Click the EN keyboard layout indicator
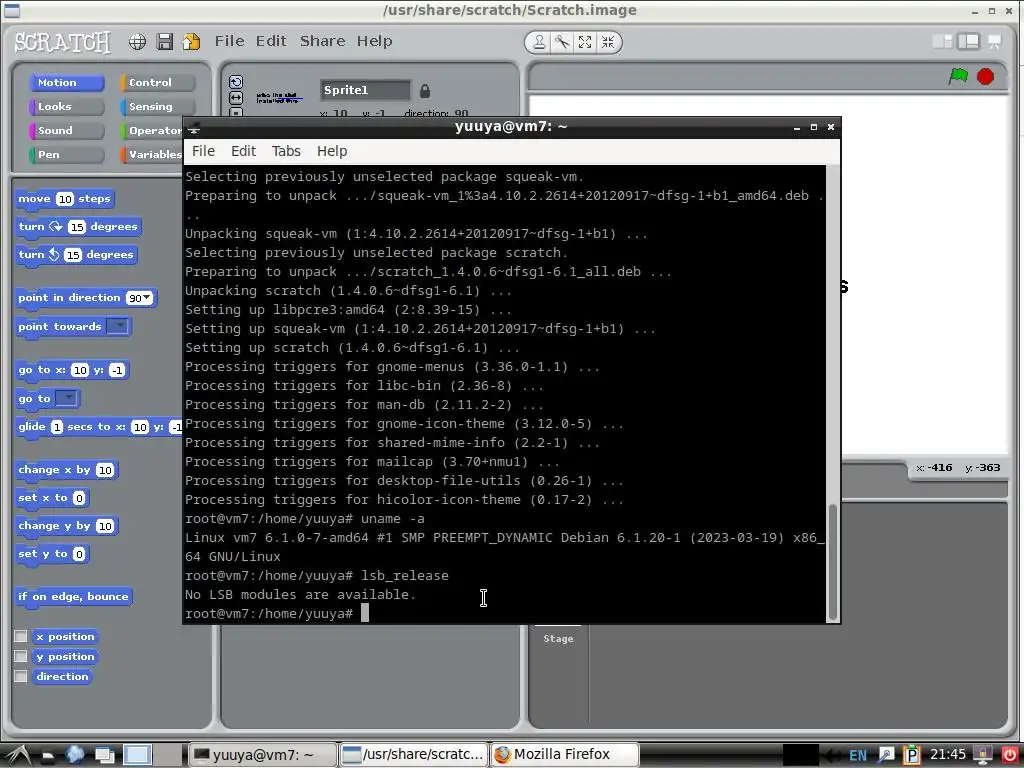1024x768 pixels. pyautogui.click(x=857, y=756)
